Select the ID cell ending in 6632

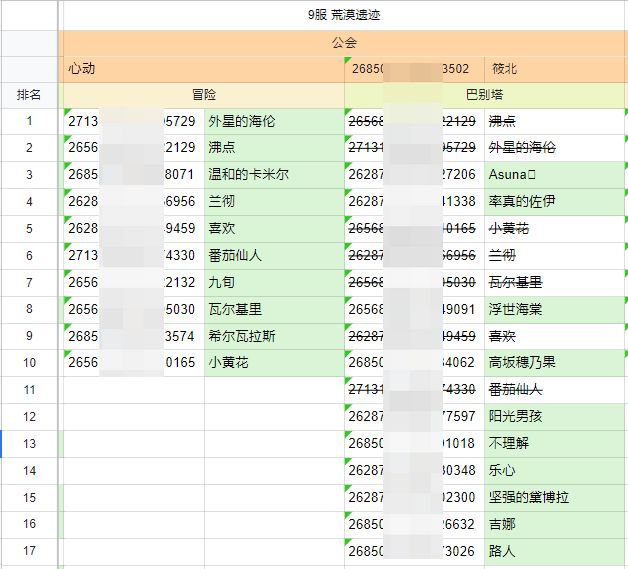[x=414, y=525]
